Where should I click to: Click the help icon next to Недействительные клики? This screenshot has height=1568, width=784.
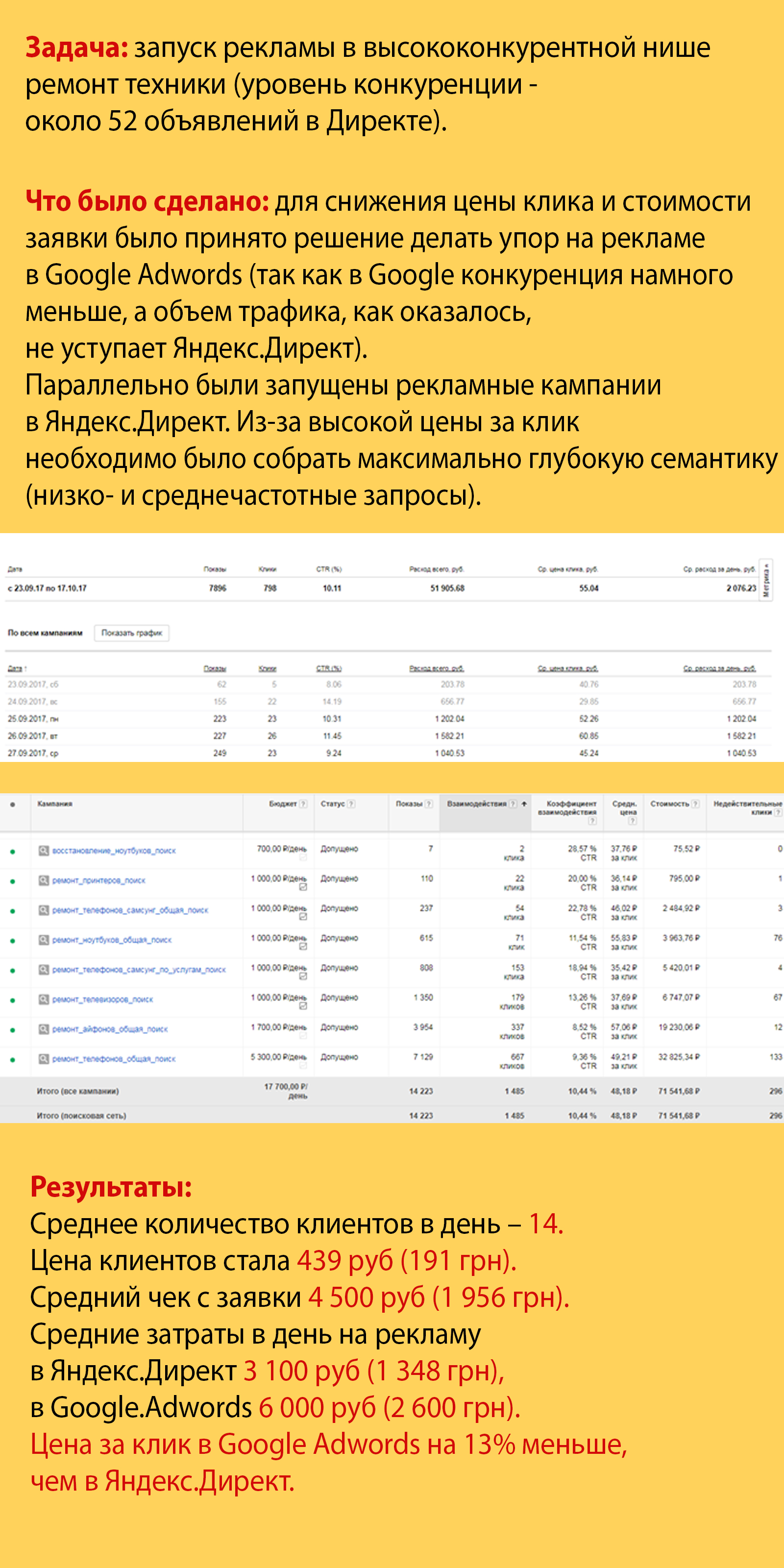pos(779,812)
